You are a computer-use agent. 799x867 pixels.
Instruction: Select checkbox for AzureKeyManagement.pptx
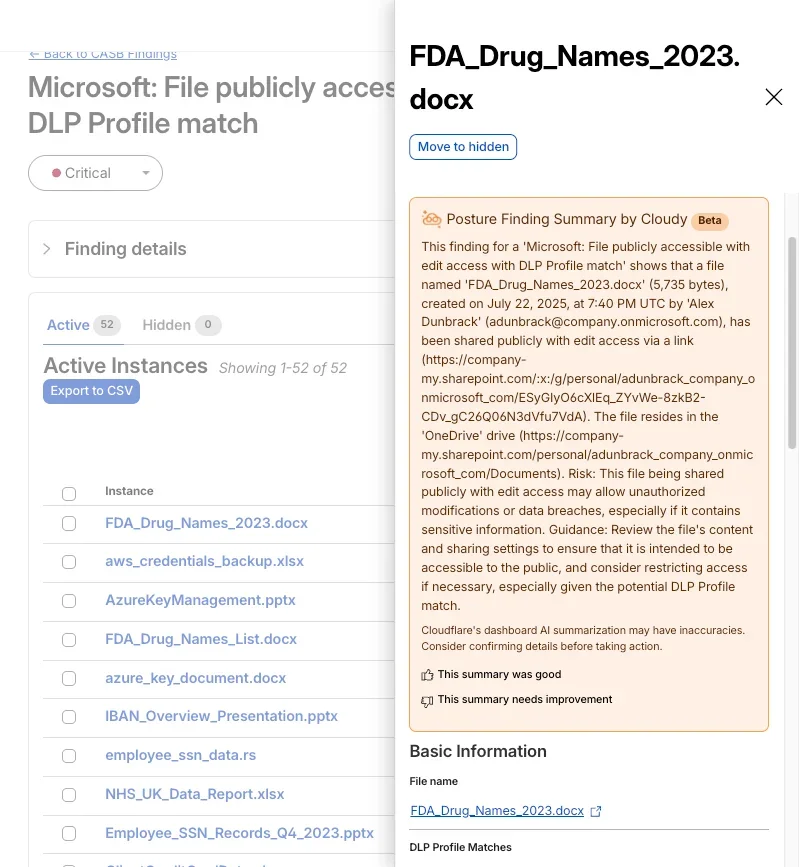(x=69, y=601)
